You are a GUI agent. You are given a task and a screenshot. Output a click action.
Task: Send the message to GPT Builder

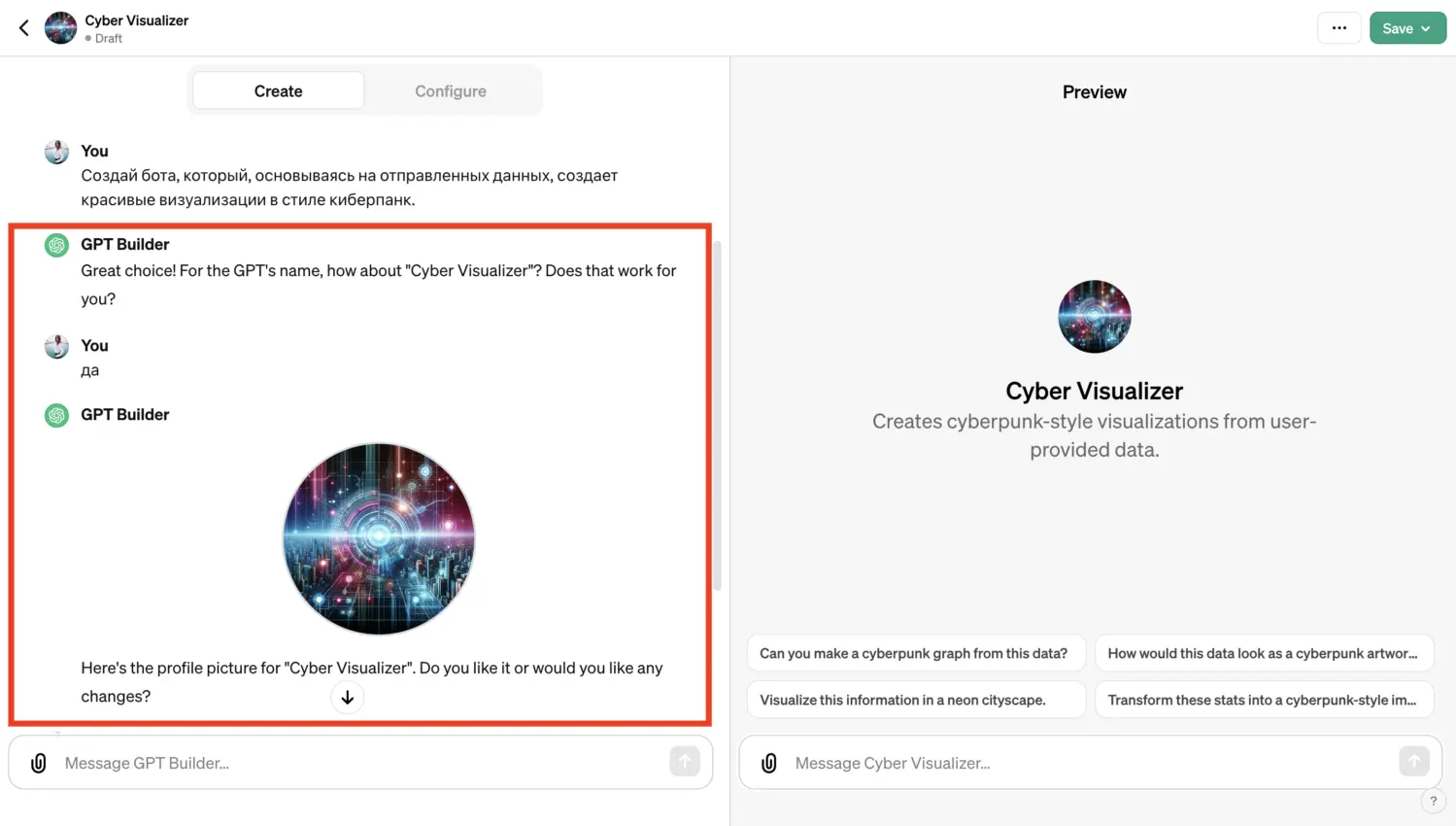coord(685,762)
